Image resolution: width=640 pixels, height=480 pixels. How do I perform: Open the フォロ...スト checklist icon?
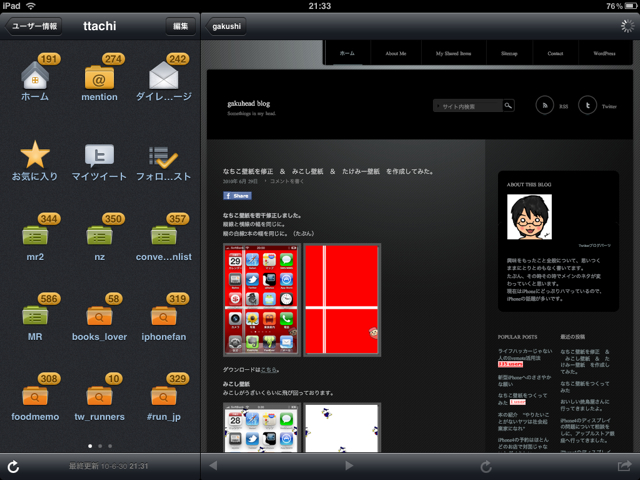coord(163,156)
